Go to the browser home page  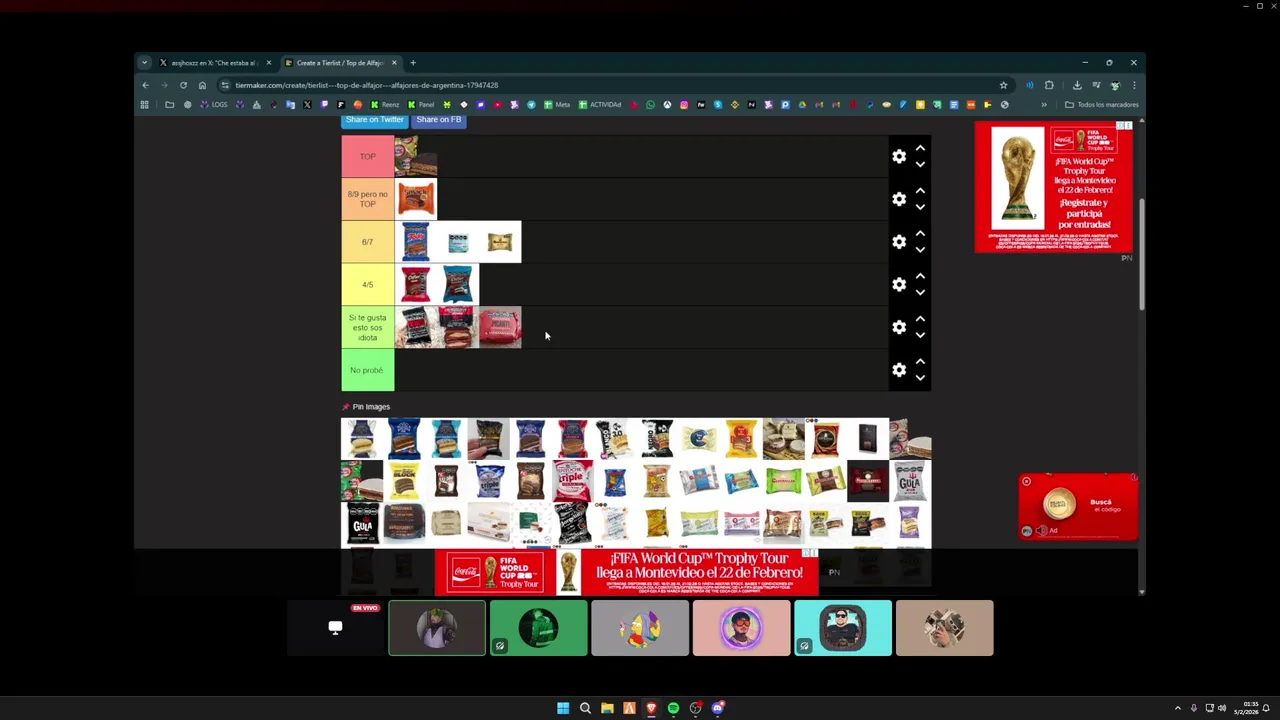tap(202, 85)
